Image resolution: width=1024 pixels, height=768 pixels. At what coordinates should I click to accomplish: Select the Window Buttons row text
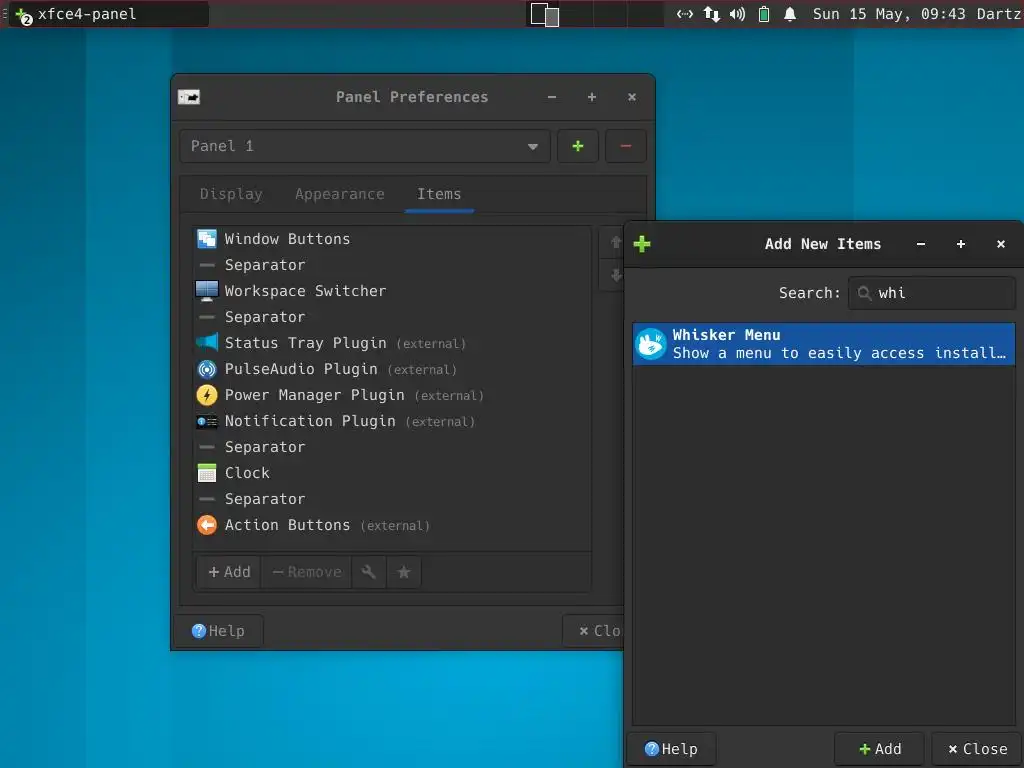[287, 239]
